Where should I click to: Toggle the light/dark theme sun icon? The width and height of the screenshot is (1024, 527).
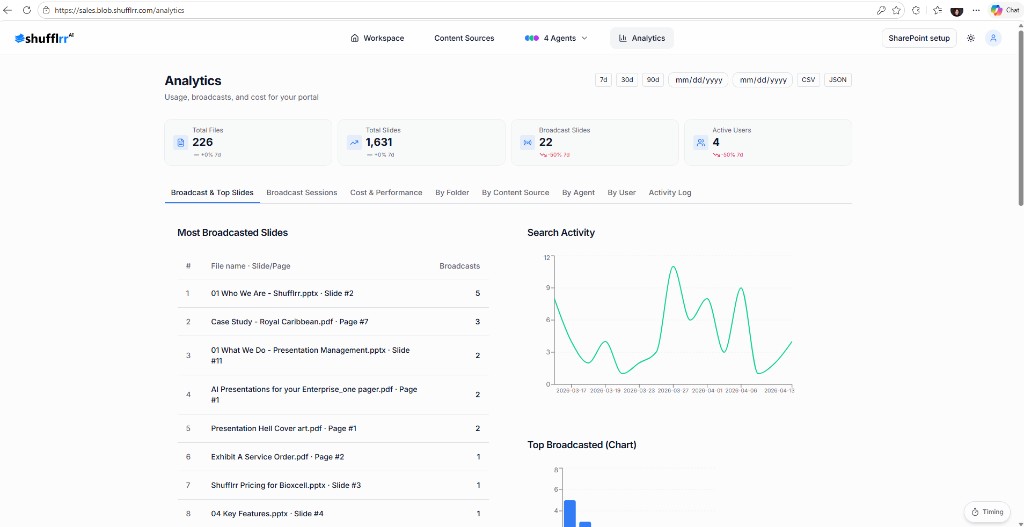tap(971, 38)
